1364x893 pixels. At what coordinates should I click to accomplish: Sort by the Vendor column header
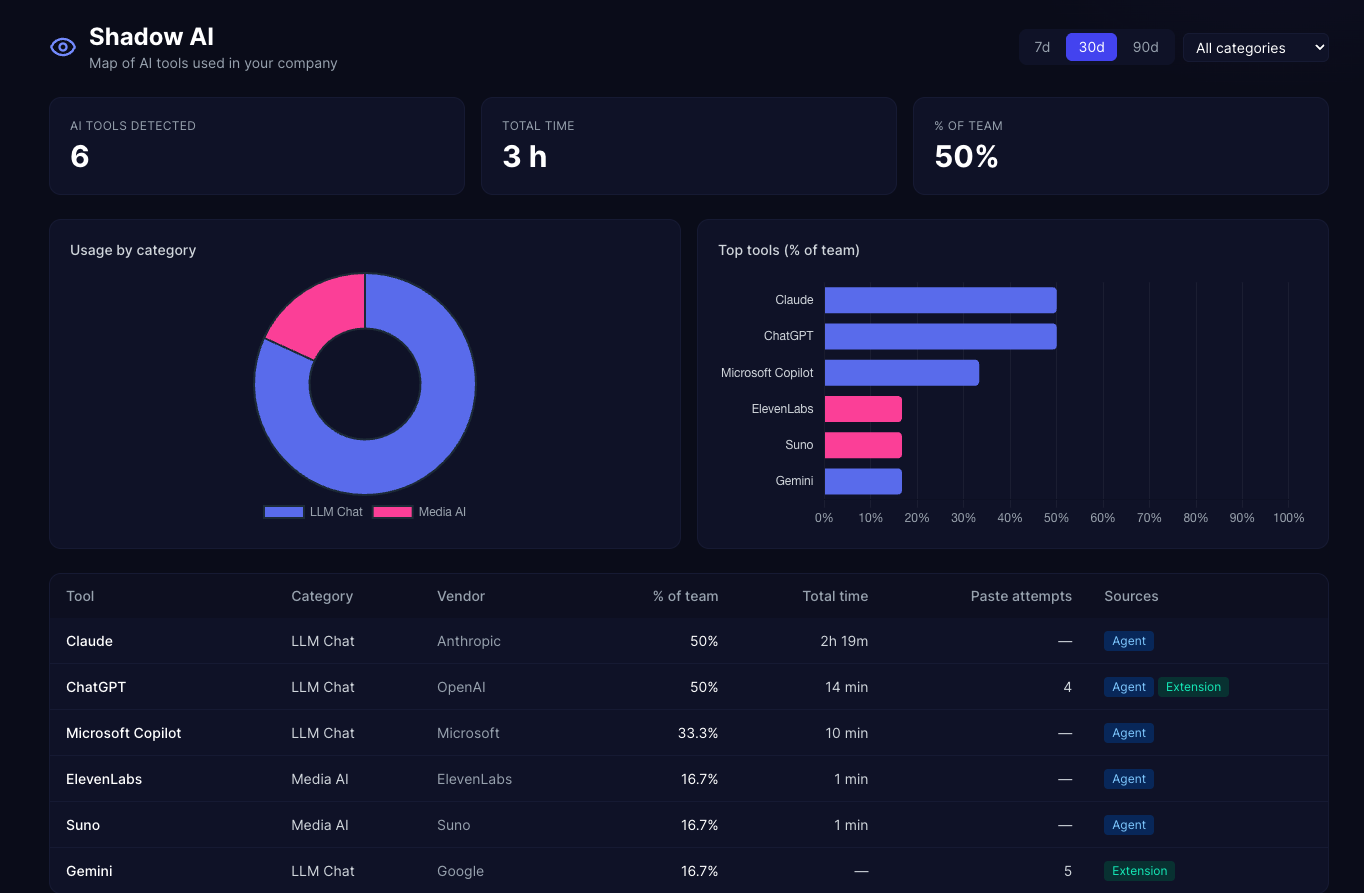pyautogui.click(x=461, y=596)
